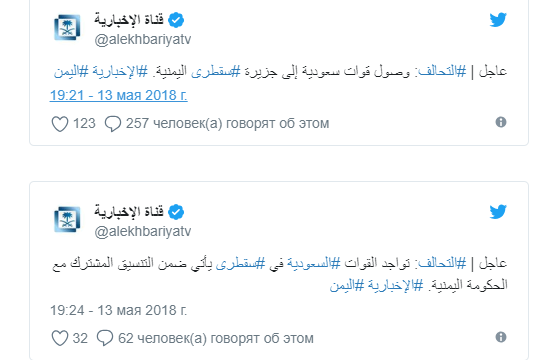Open replies bubble on the second tweet

(105, 338)
